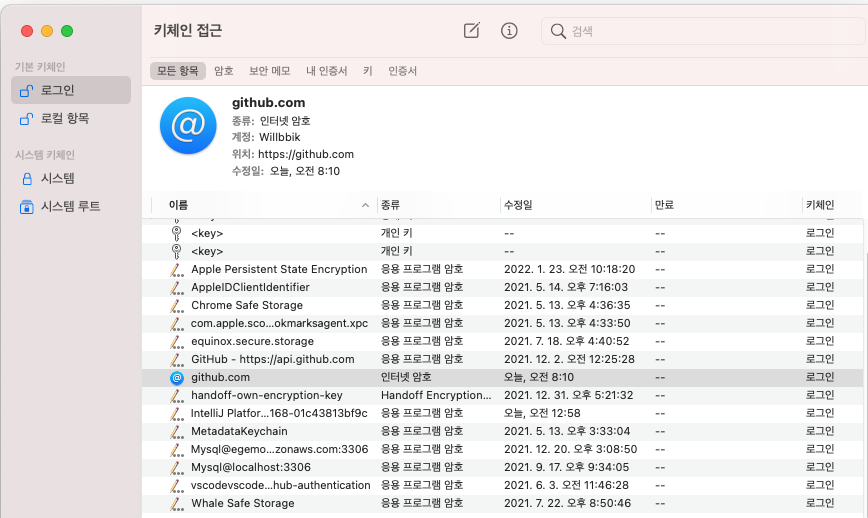Viewport: 868px width, 518px height.
Task: Click date 2022. 1. 23. 오전 10:18:20
Action: pos(570,269)
